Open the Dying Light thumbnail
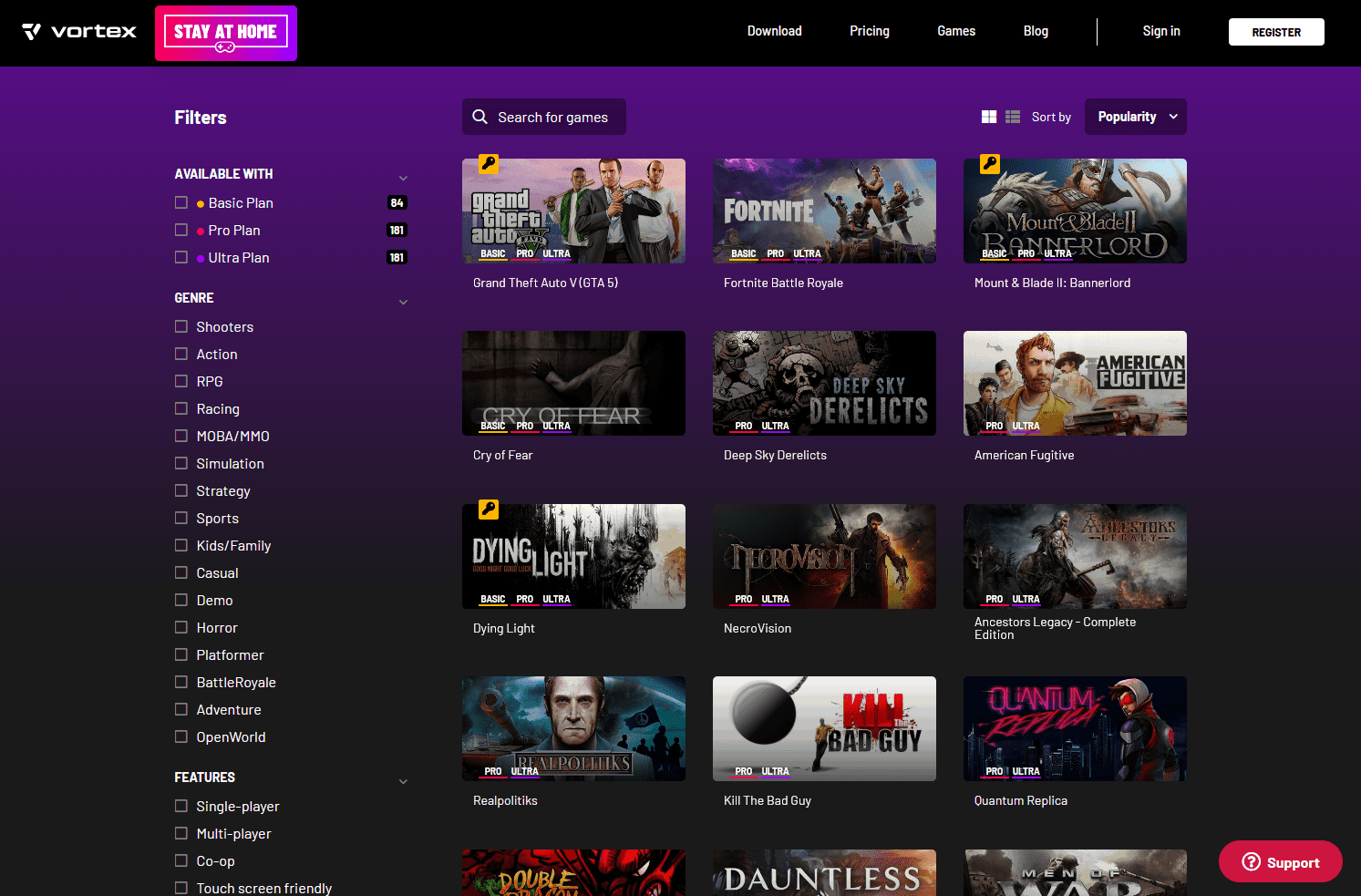Screen dimensions: 1361x896 (x=573, y=556)
